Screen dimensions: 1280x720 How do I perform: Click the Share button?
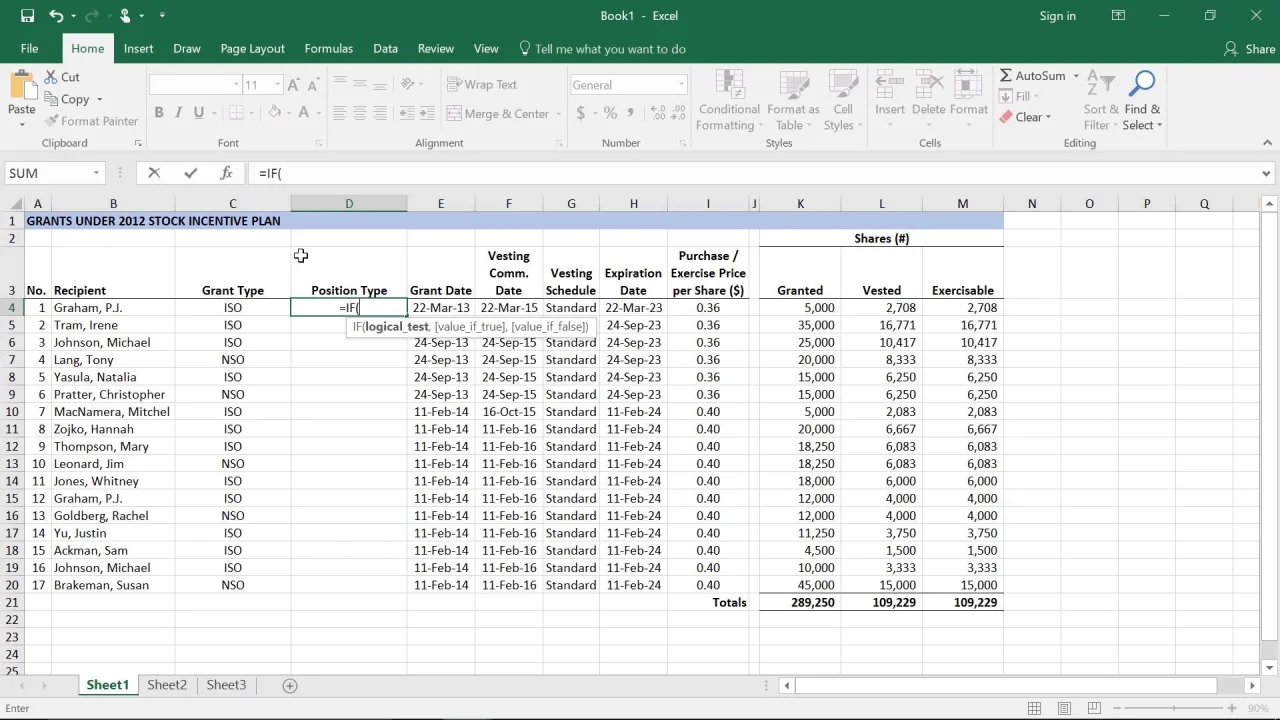click(x=1250, y=49)
